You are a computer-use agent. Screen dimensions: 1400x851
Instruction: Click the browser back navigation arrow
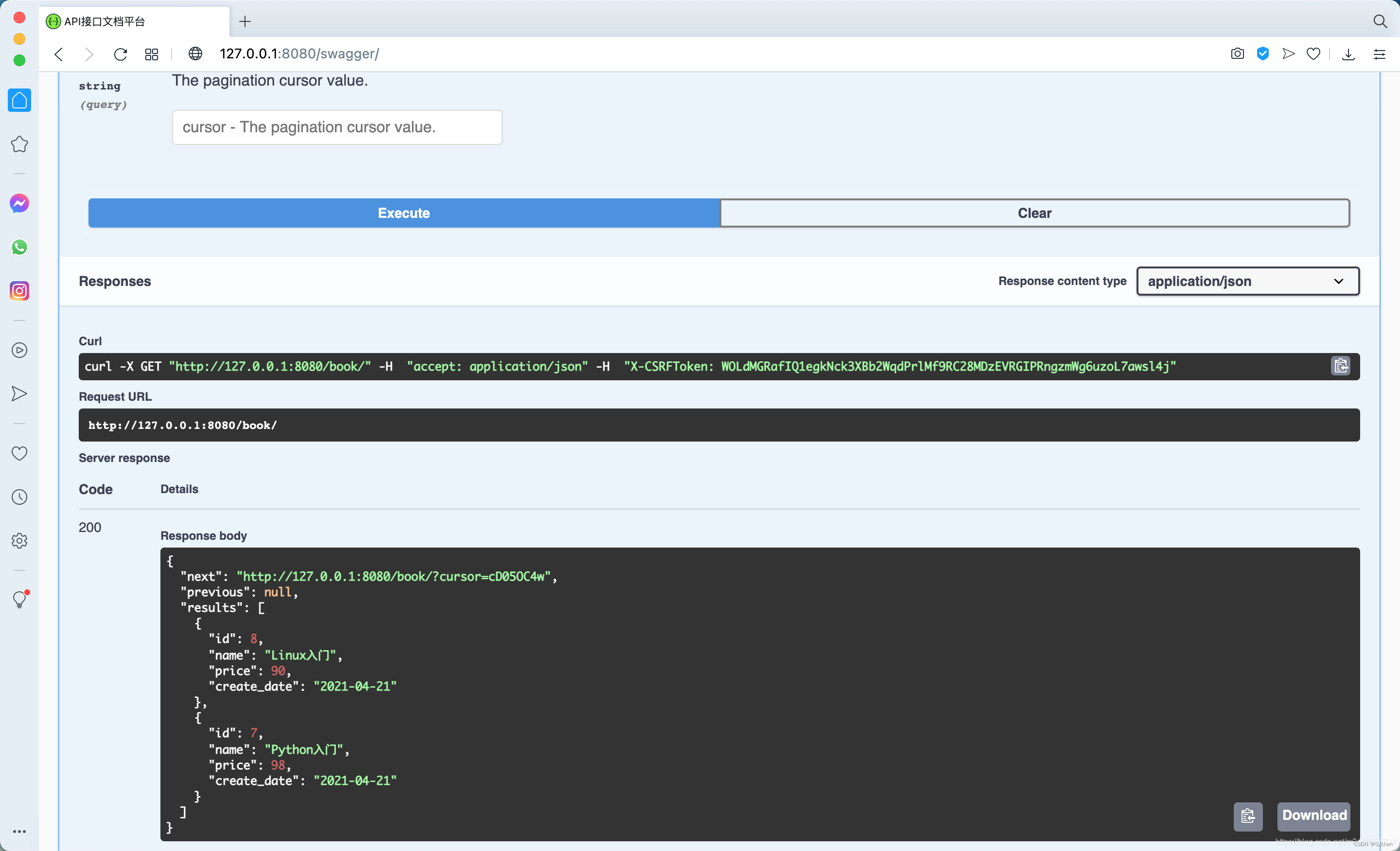[60, 54]
